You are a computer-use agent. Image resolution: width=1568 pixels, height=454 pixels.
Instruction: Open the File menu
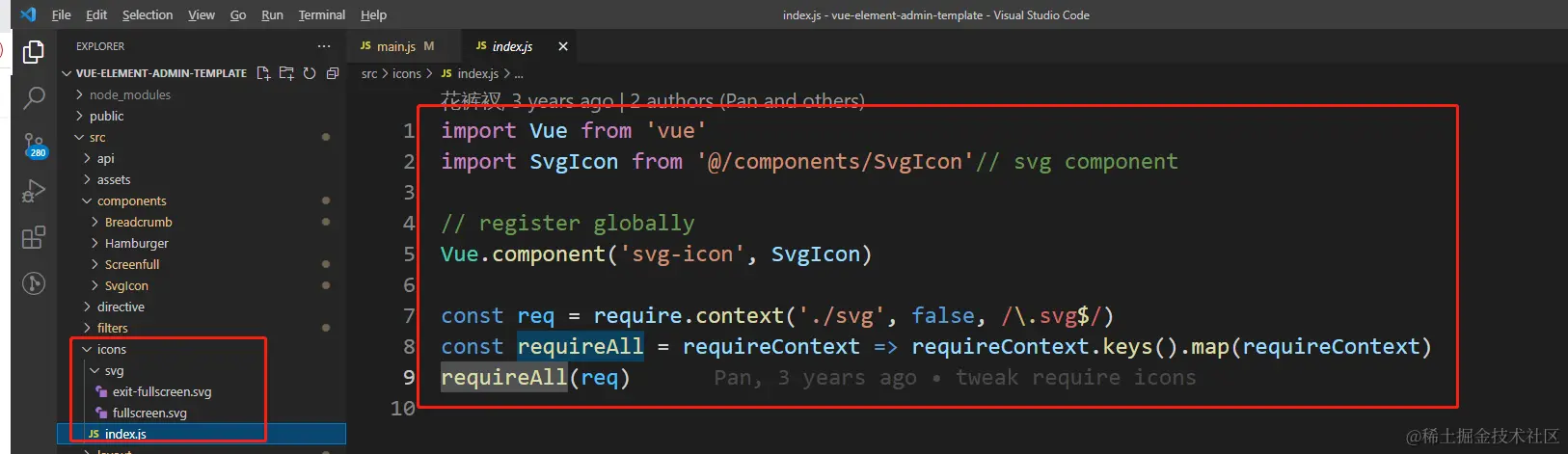coord(61,14)
